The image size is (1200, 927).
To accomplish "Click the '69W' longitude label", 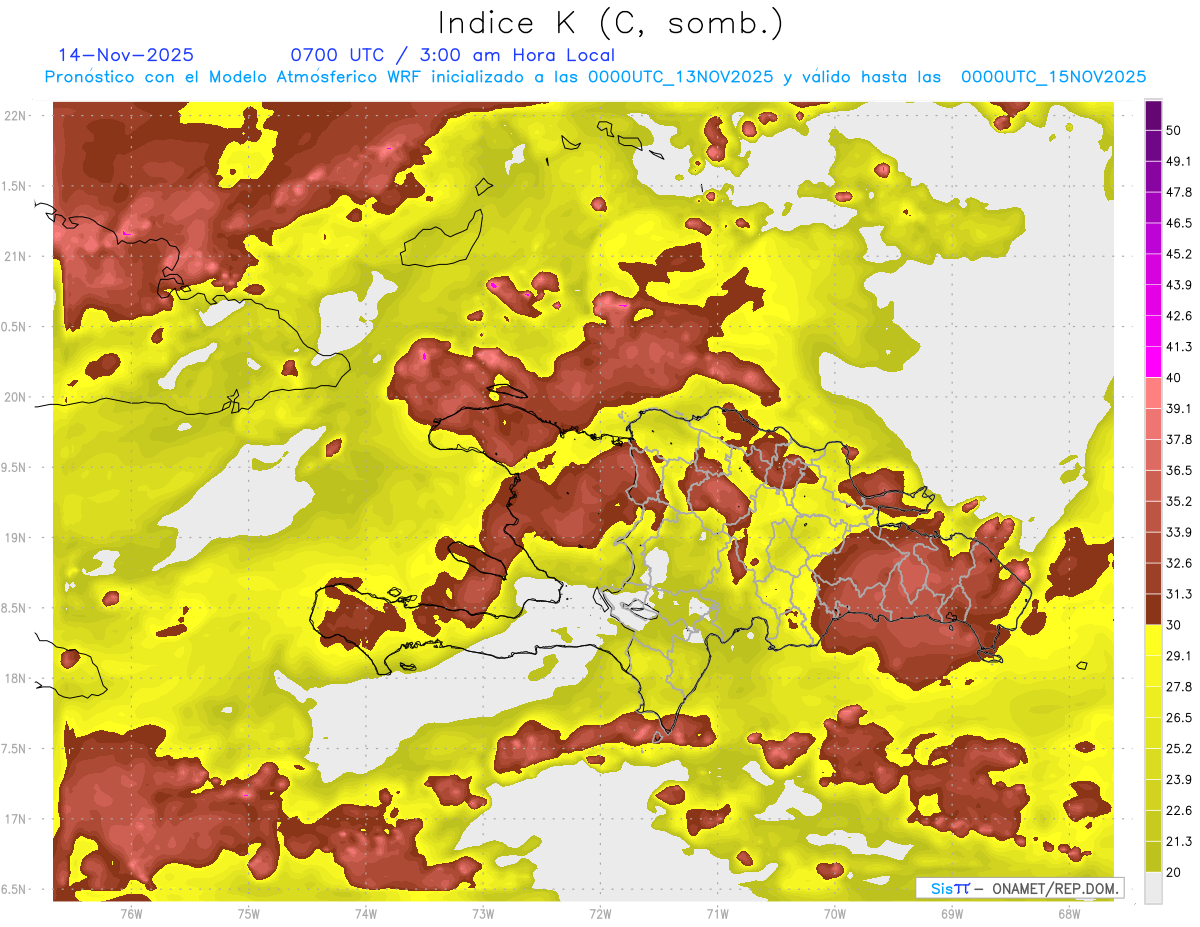I will point(951,914).
